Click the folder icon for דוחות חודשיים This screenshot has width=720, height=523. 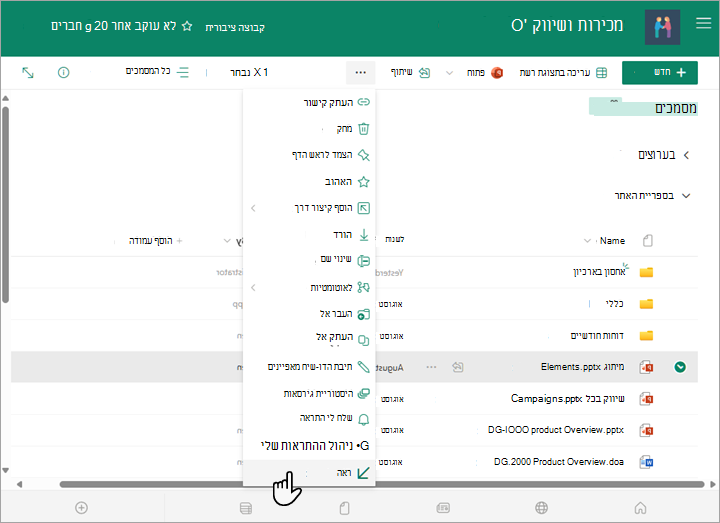(647, 336)
